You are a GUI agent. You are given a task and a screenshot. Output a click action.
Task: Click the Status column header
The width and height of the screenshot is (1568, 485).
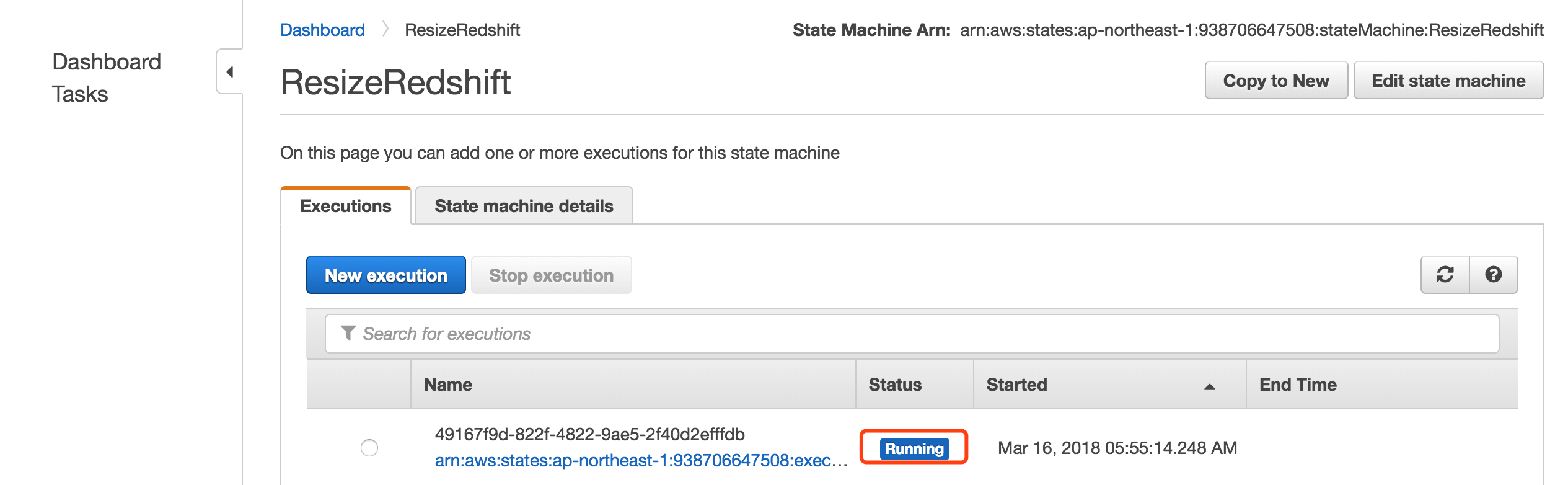tap(895, 385)
